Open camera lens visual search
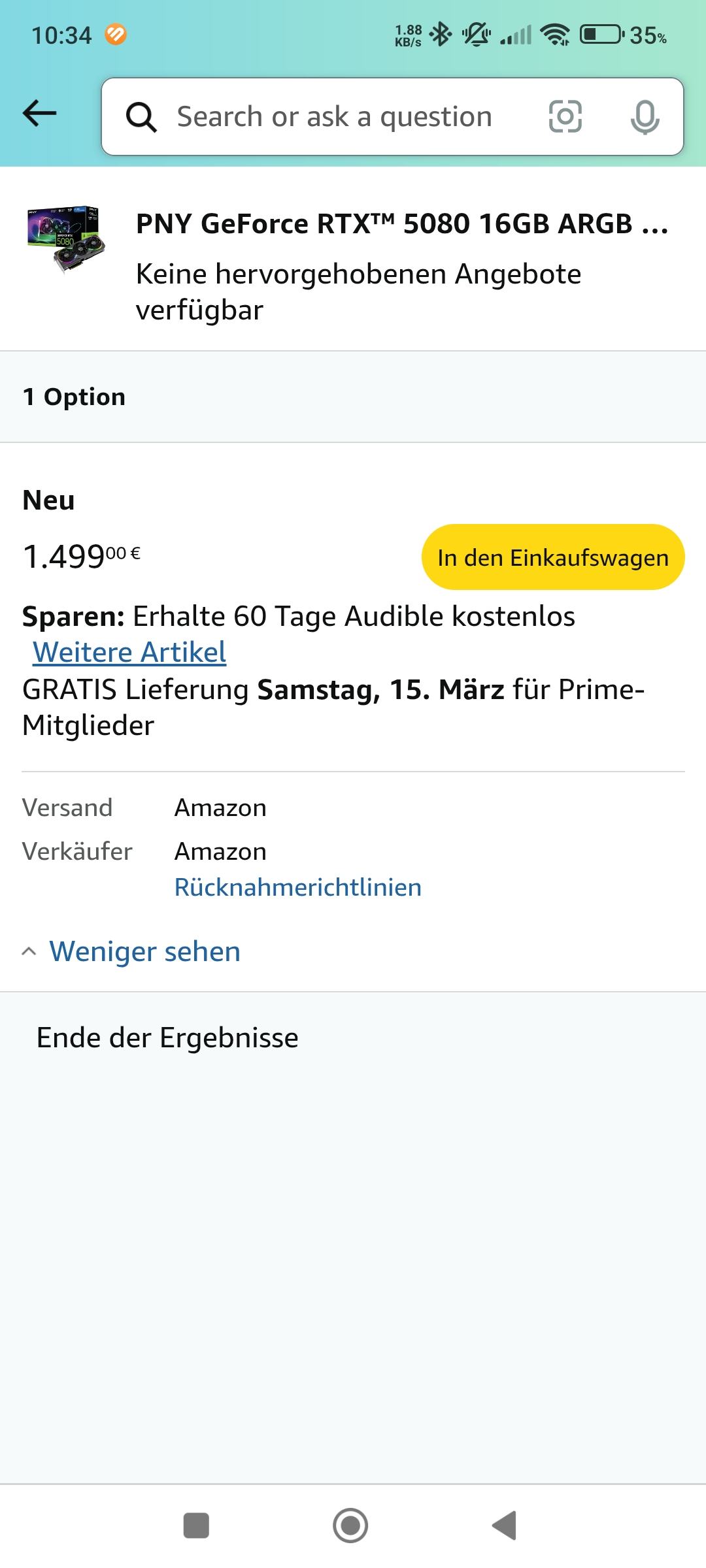This screenshot has width=706, height=1568. pyautogui.click(x=565, y=117)
